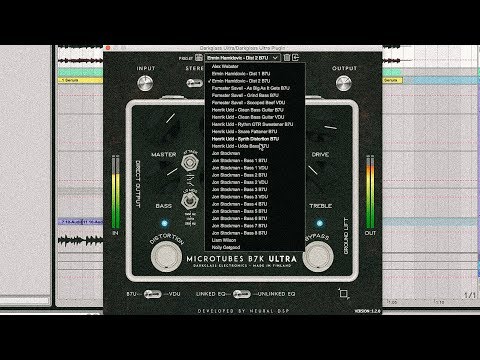Load Jon Stockman - Bass 7 B7U
The width and height of the screenshot is (480, 360).
(255, 226)
